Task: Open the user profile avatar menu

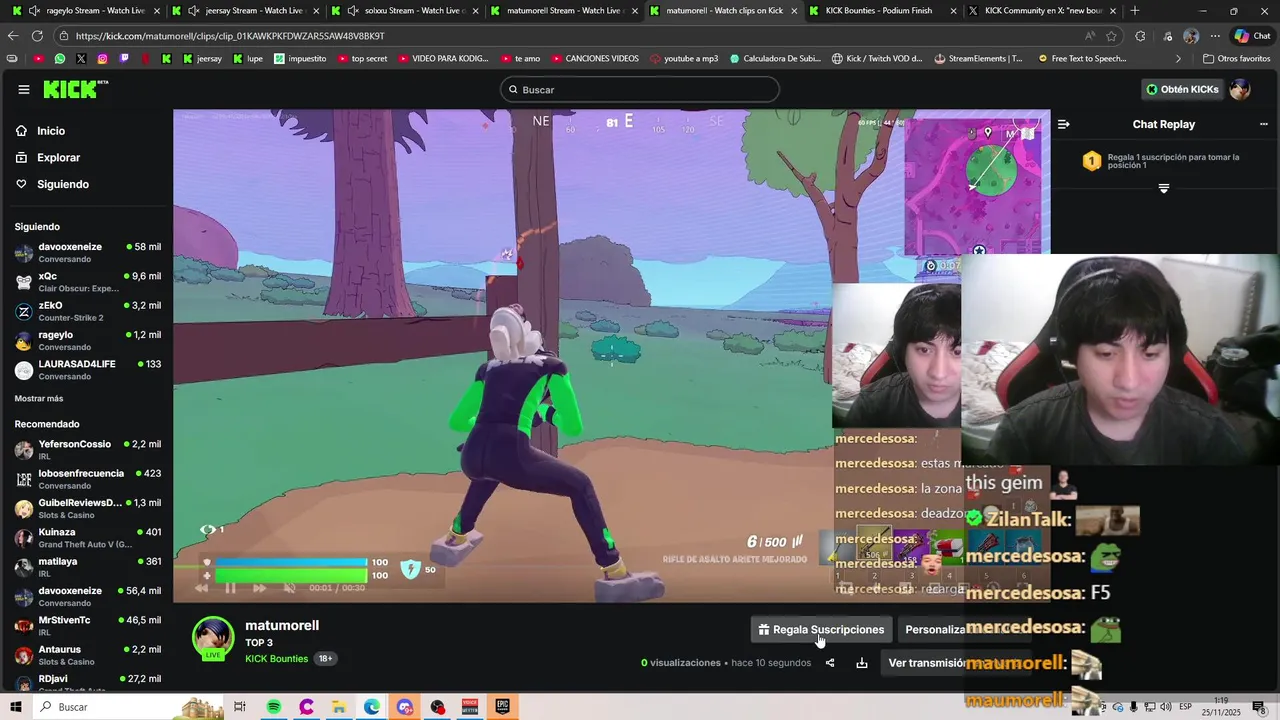Action: [1240, 89]
